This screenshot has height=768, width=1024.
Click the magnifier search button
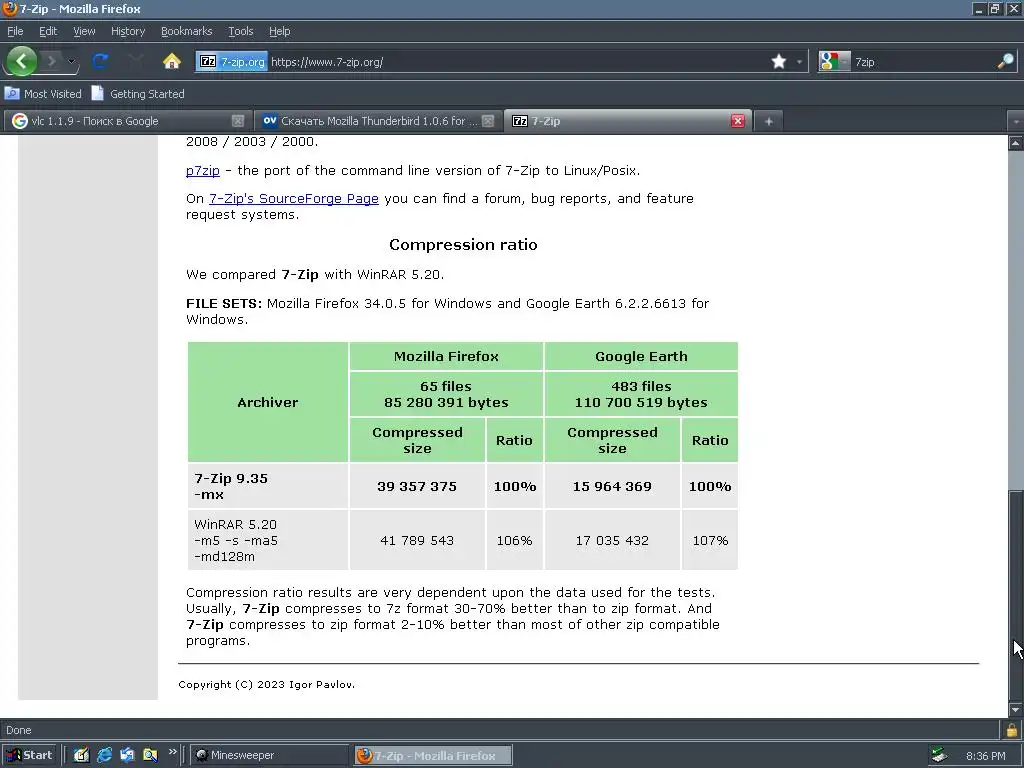click(1005, 61)
